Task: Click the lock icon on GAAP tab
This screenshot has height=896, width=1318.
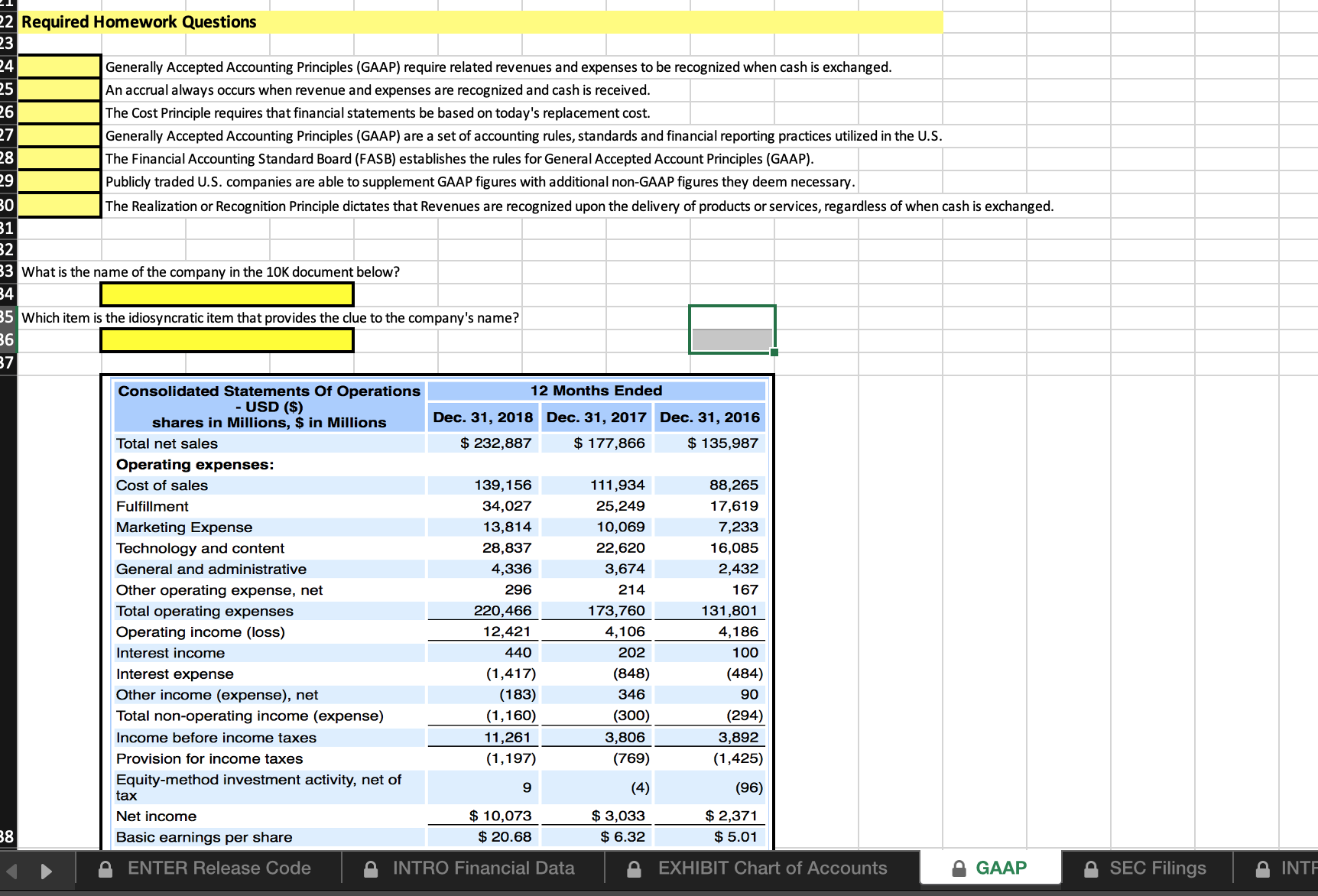Action: pos(959,869)
